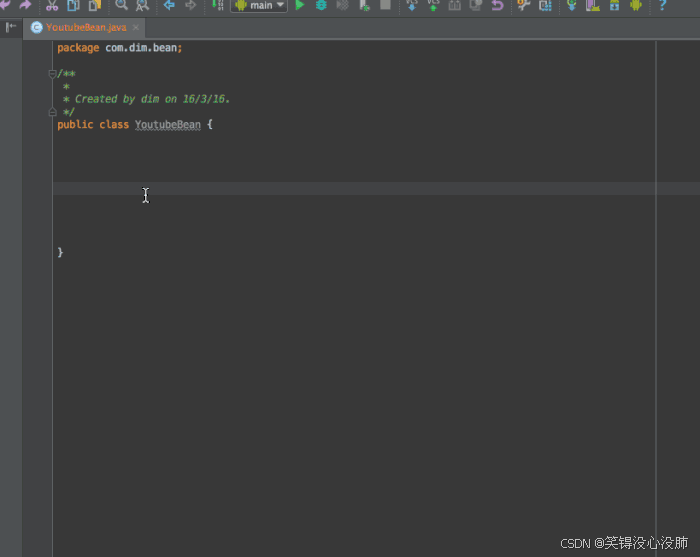Click the Redo arrow icon
The height and width of the screenshot is (557, 700).
click(x=25, y=5)
